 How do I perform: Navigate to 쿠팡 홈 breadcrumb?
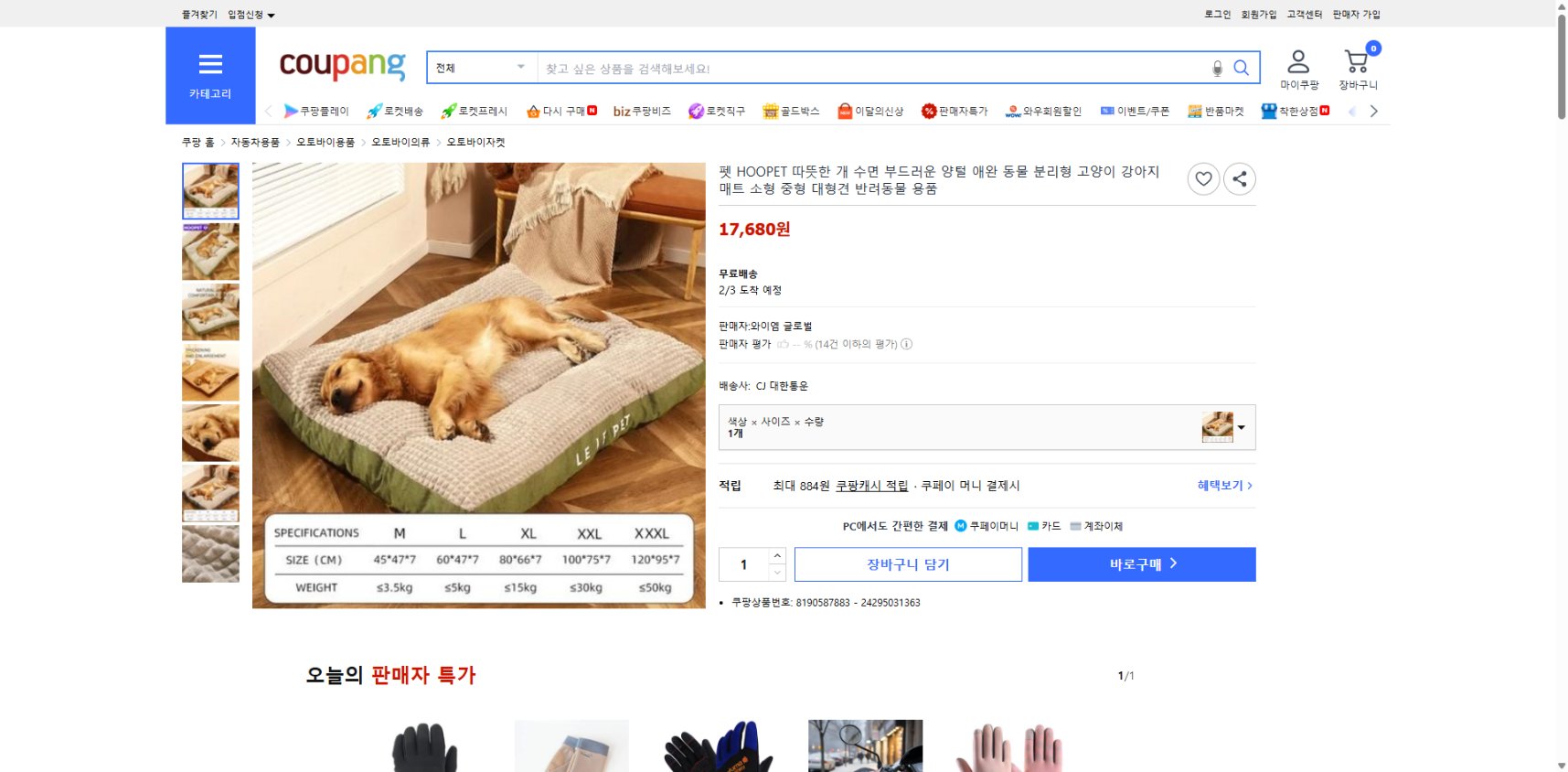coord(197,143)
